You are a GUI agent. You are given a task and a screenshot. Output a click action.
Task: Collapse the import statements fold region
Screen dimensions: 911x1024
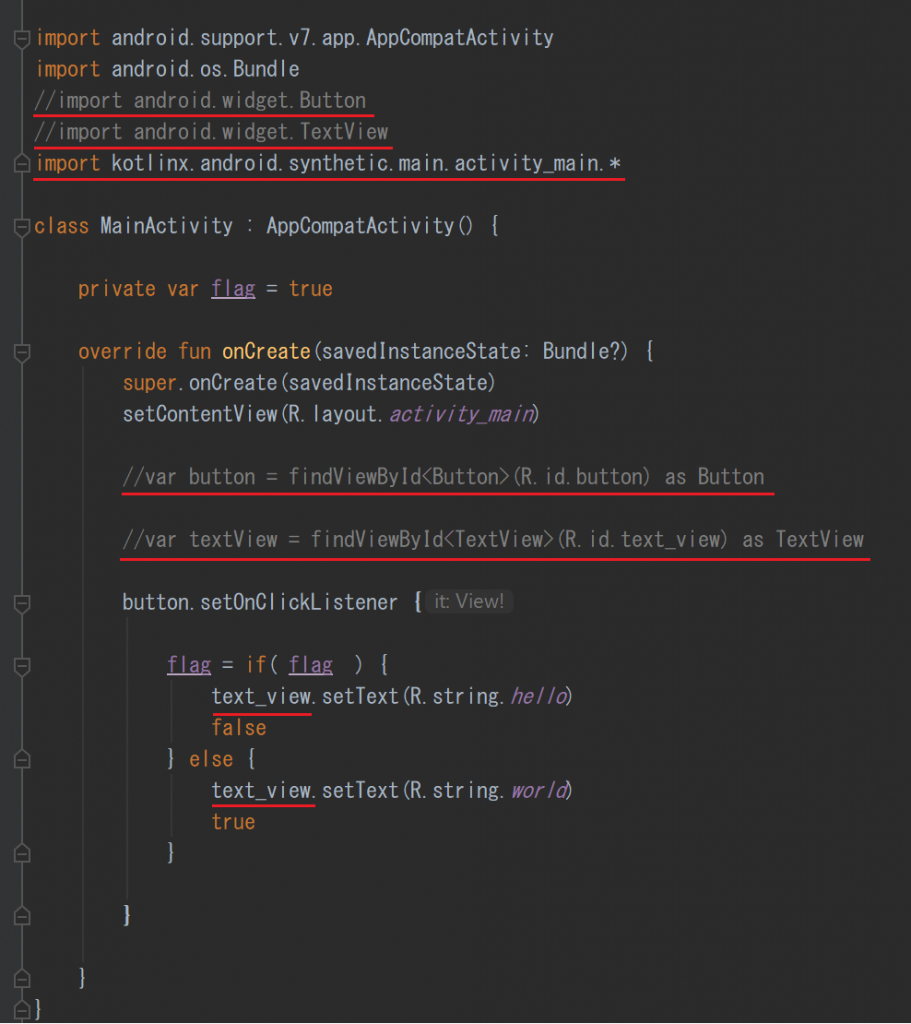20,37
